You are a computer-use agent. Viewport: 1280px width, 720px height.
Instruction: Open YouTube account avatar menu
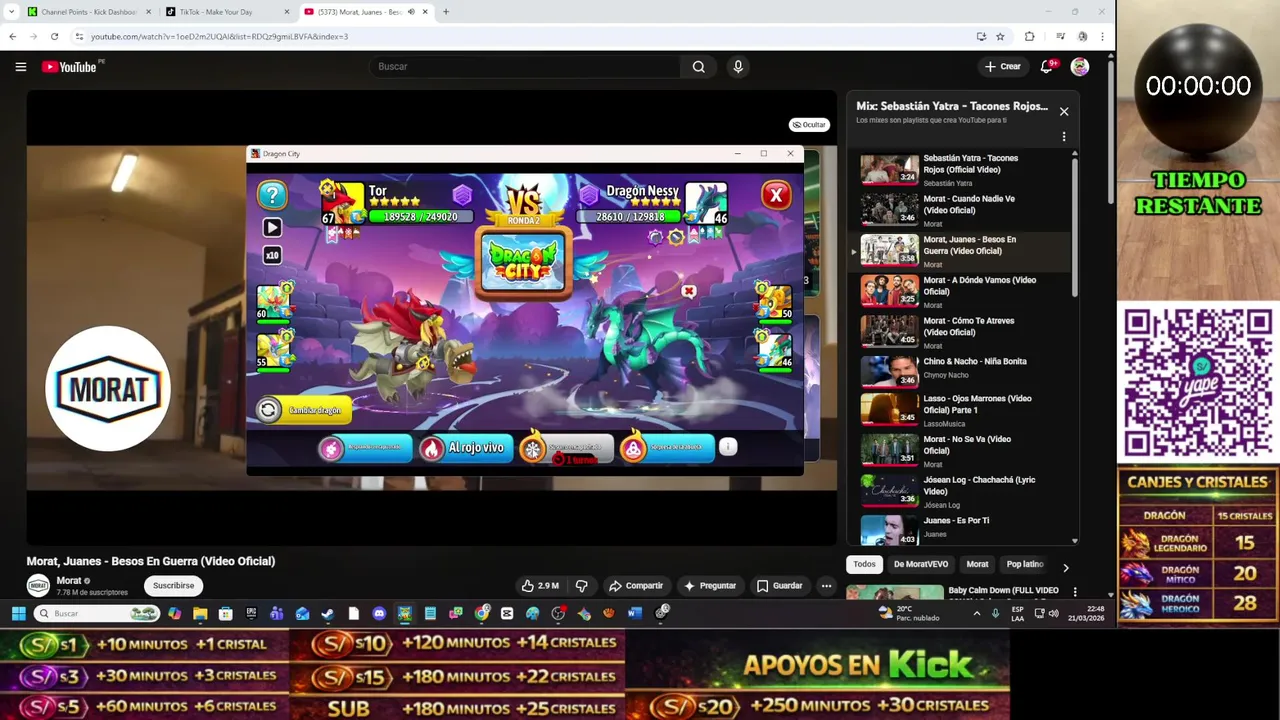click(x=1080, y=67)
